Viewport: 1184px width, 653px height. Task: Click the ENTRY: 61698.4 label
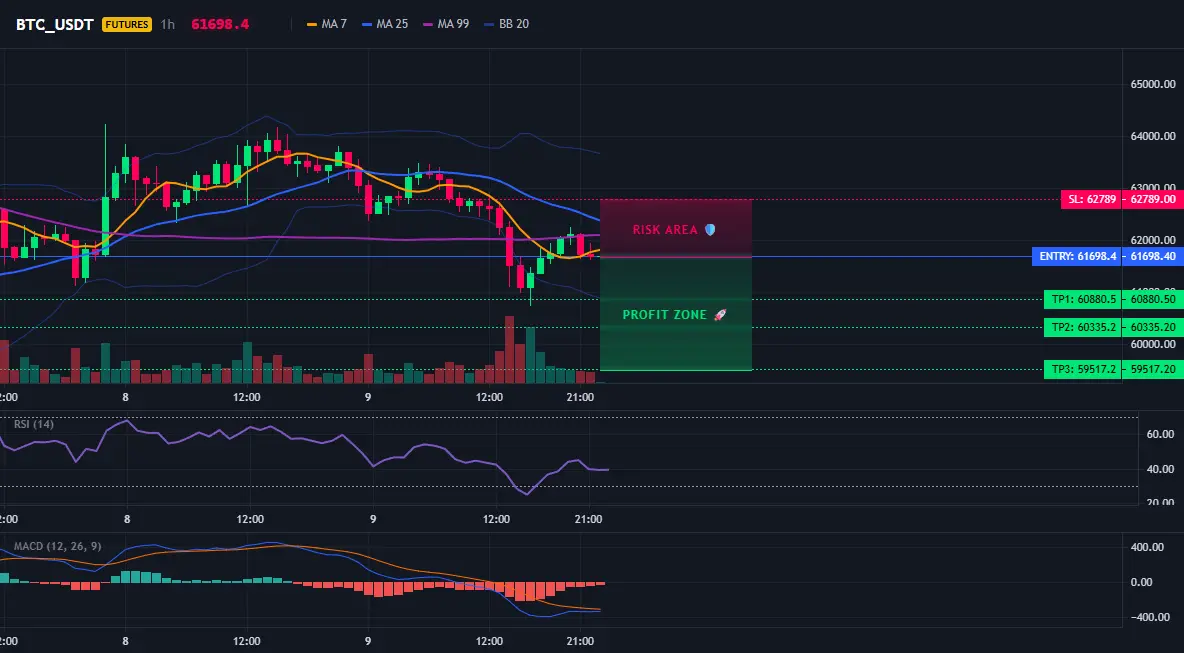1076,257
